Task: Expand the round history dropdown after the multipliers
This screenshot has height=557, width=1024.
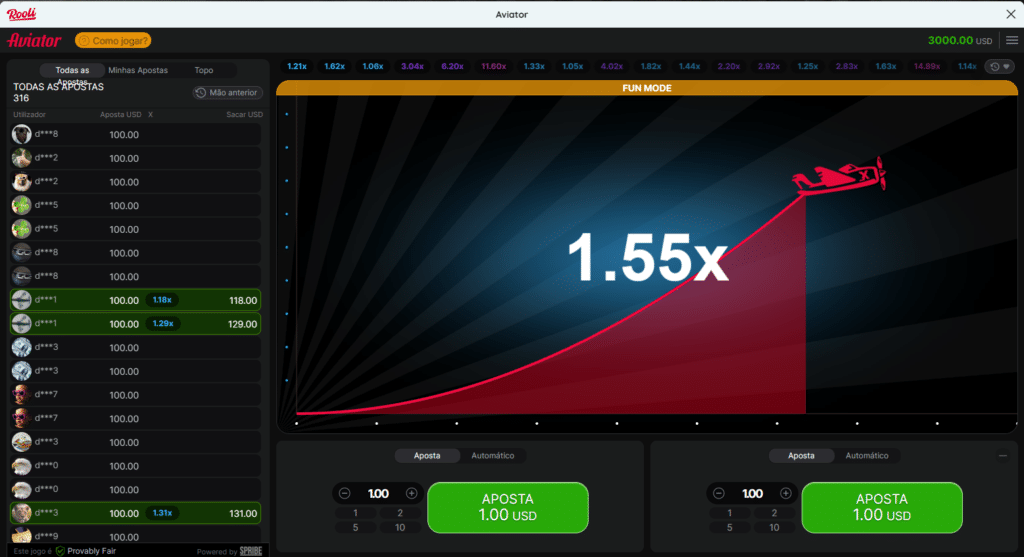Action: (x=1000, y=67)
